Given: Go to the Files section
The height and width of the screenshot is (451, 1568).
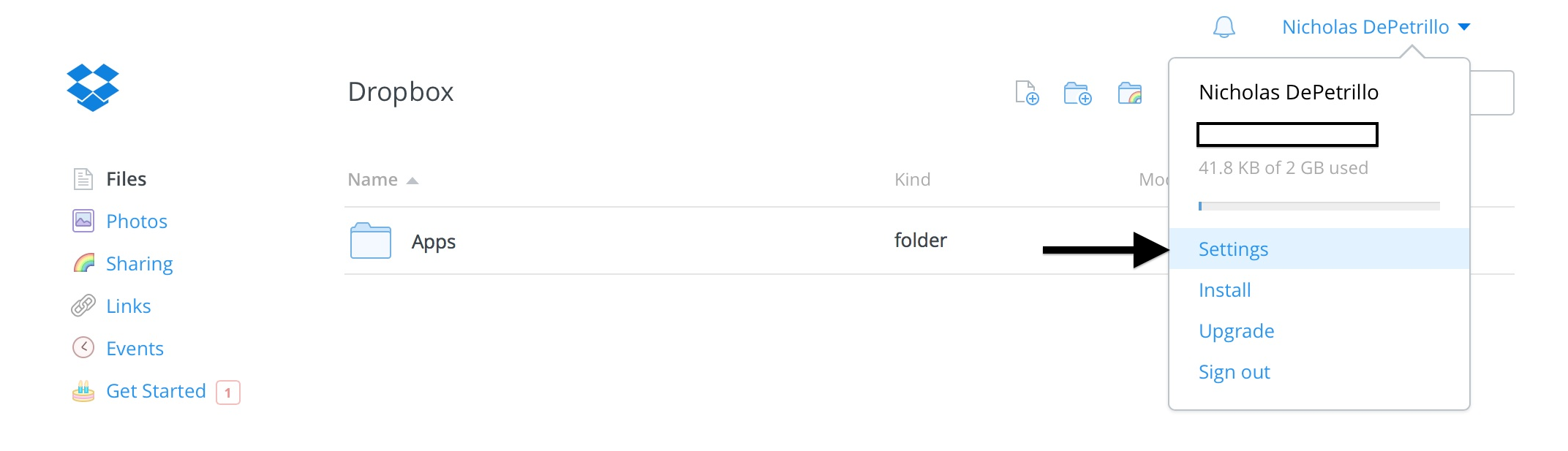Looking at the screenshot, I should (126, 179).
